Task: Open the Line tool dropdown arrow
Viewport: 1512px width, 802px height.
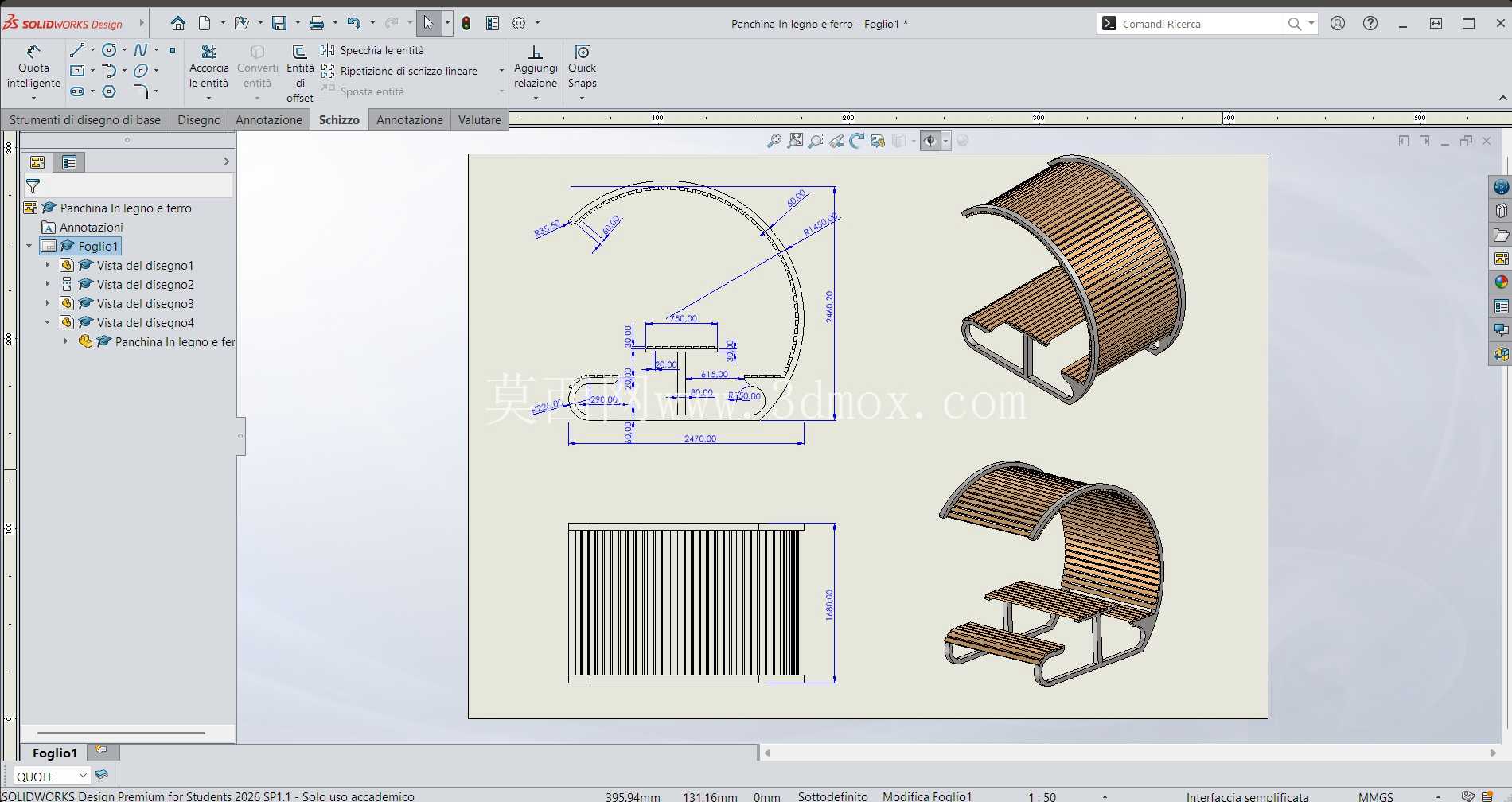Action: [92, 50]
